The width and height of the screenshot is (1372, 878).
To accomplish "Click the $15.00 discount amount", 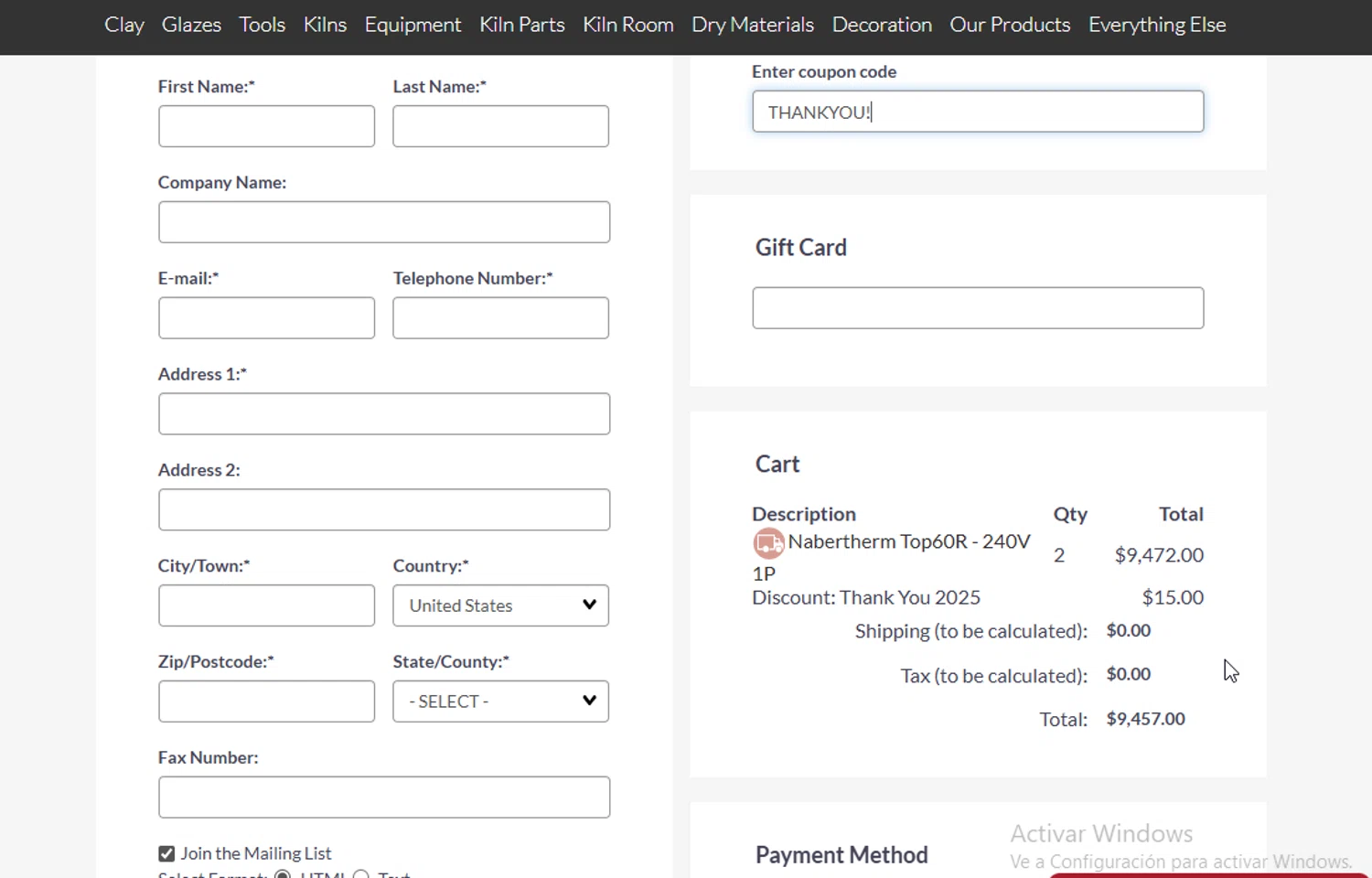I will pos(1173,597).
